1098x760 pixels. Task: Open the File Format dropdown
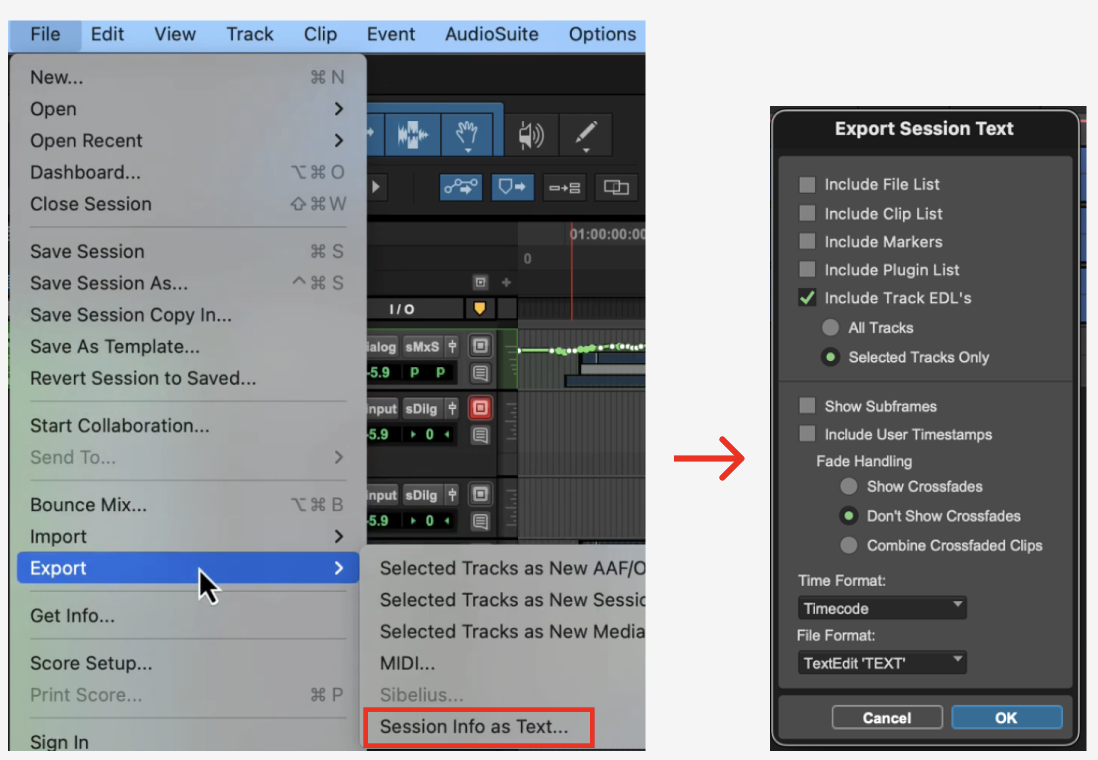tap(882, 662)
